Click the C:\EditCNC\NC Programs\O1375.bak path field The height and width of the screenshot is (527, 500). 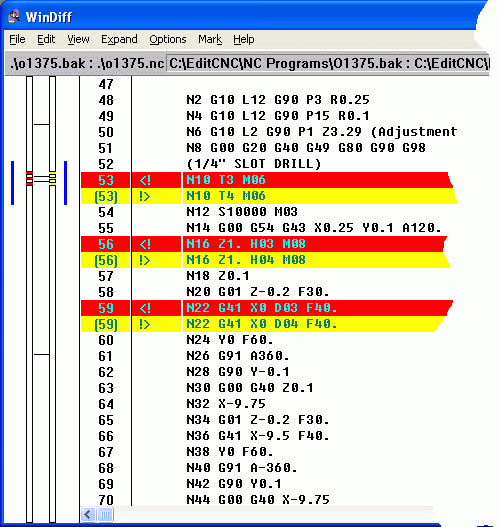click(328, 63)
